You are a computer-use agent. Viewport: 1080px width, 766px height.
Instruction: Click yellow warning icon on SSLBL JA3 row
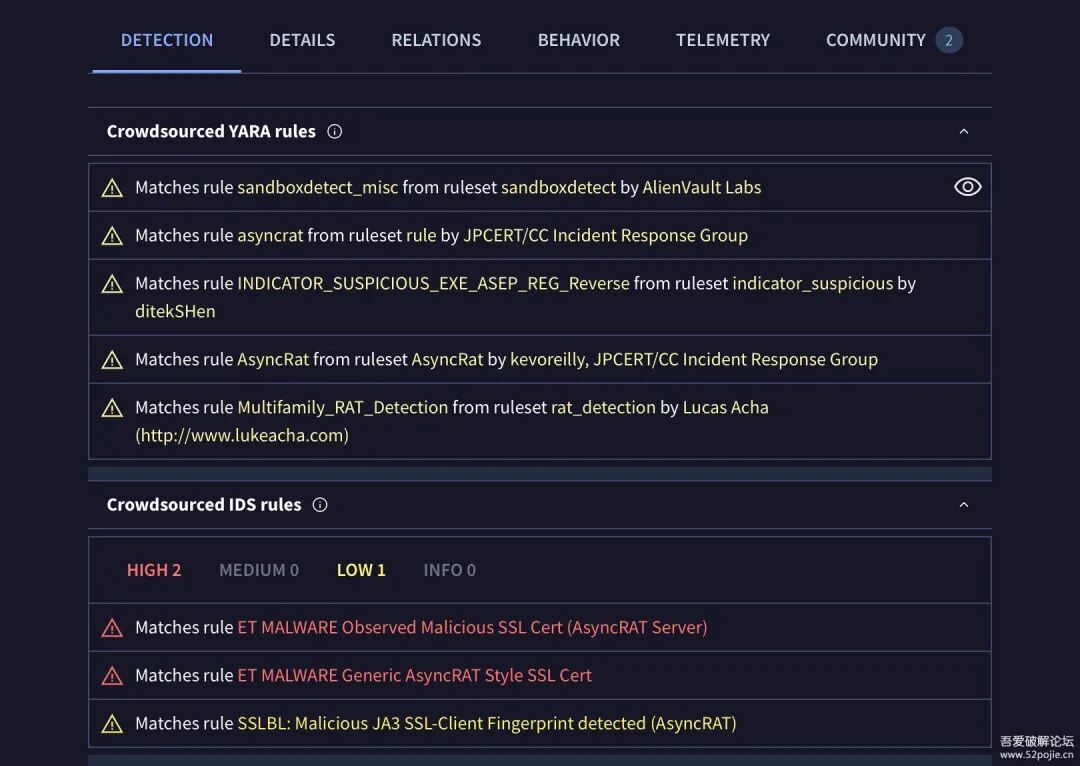tap(112, 724)
